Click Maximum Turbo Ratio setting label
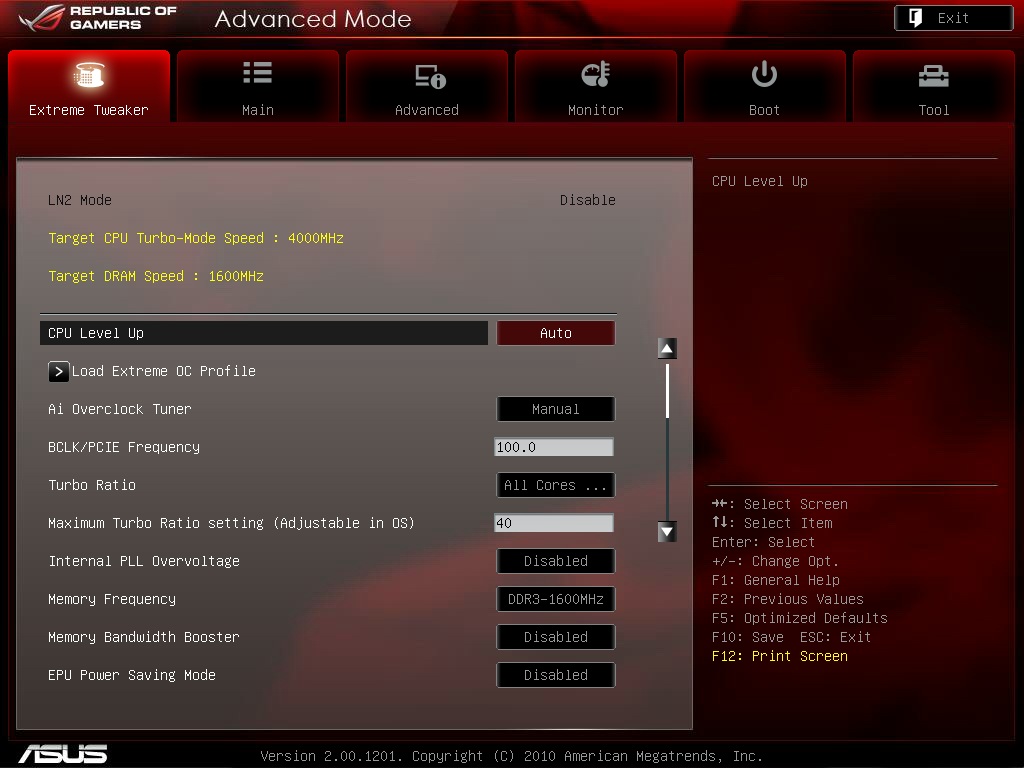The width and height of the screenshot is (1024, 768). click(231, 523)
